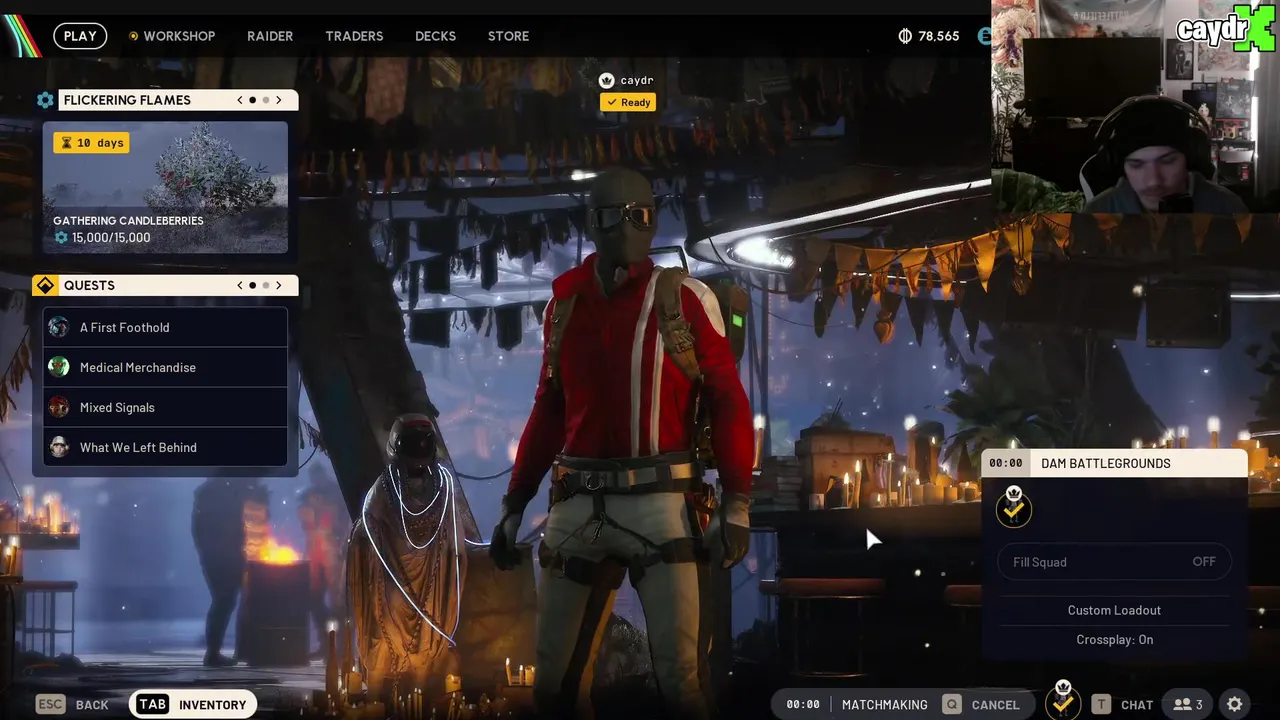This screenshot has height=720, width=1280.
Task: Click the blue icon beside 15,000/15,000
Action: [61, 238]
